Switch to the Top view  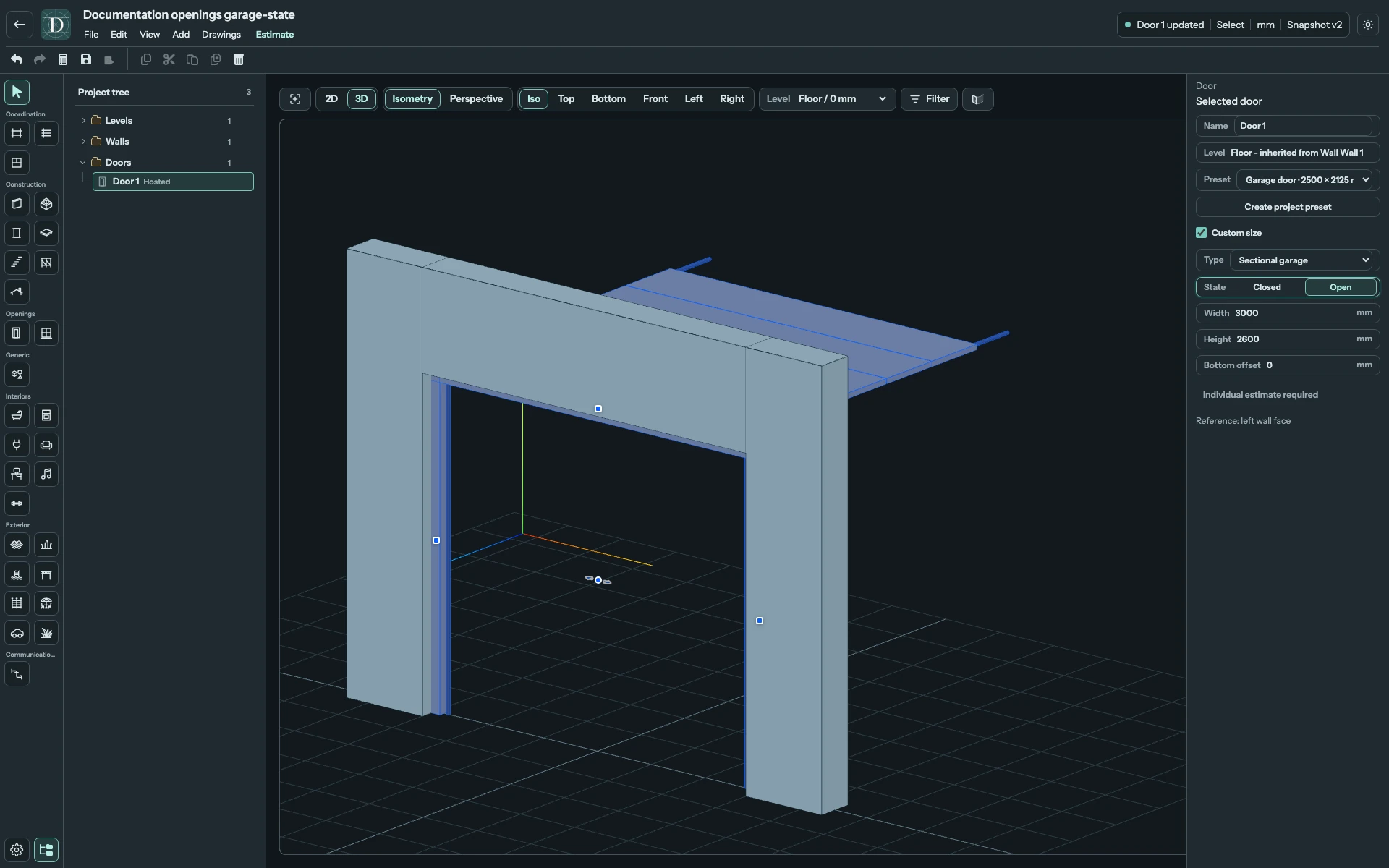point(566,99)
